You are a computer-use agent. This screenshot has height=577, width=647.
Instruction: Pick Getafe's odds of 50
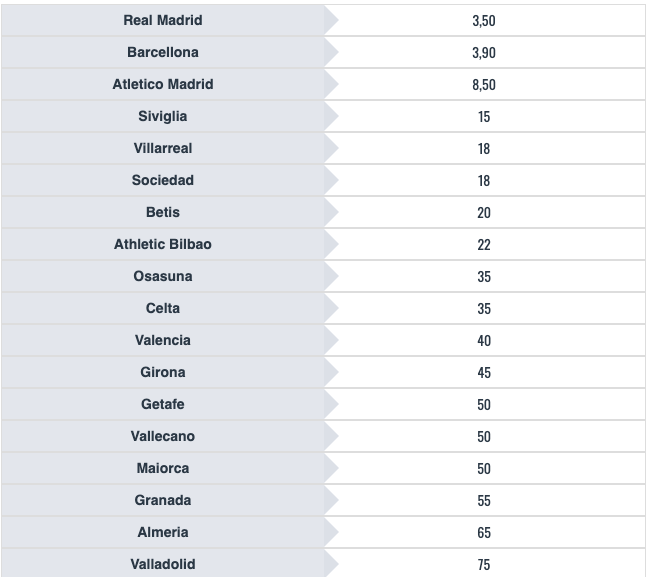pyautogui.click(x=484, y=404)
